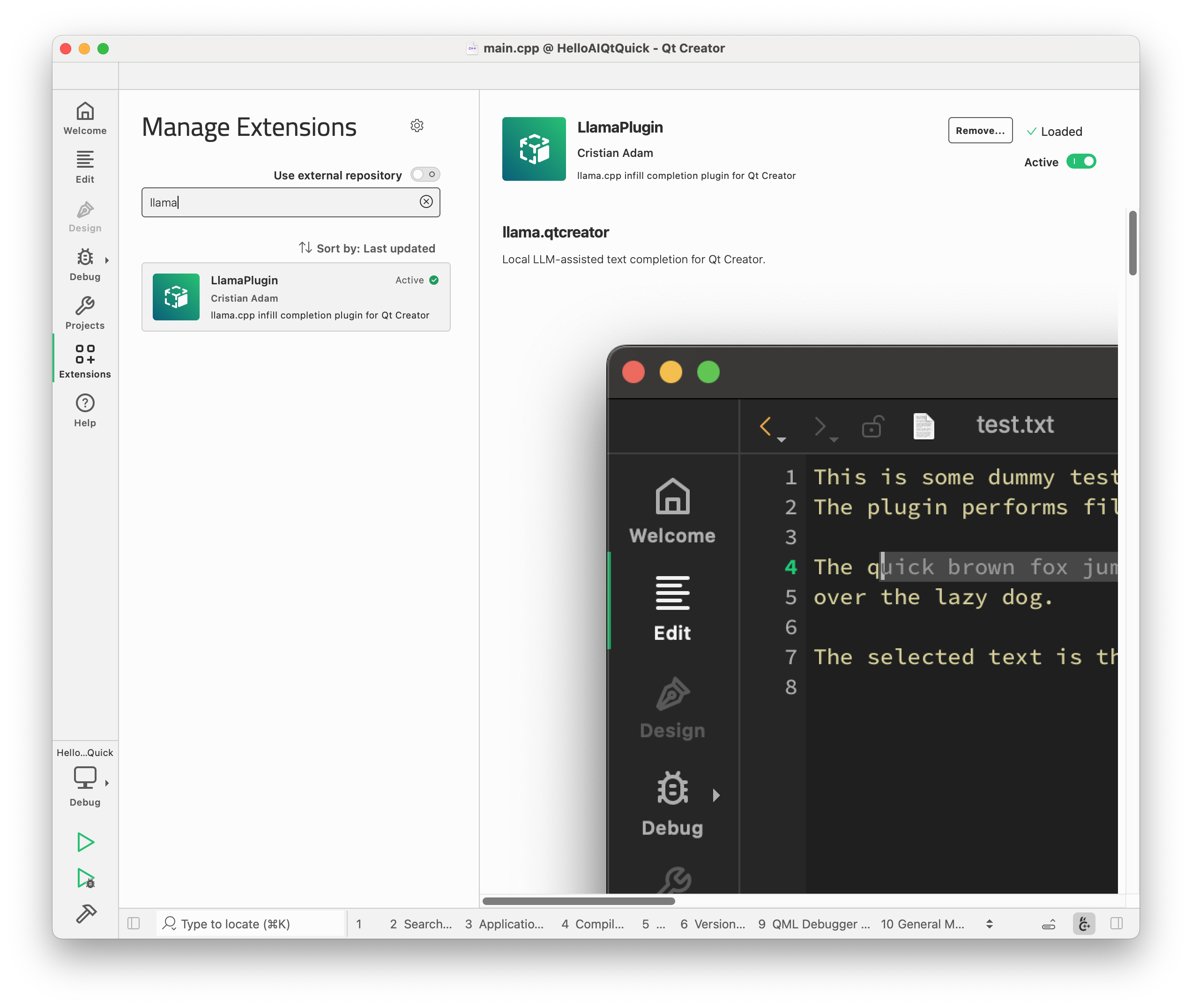Start debugging with Run Debug button
This screenshot has width=1192, height=1008.
tap(85, 878)
